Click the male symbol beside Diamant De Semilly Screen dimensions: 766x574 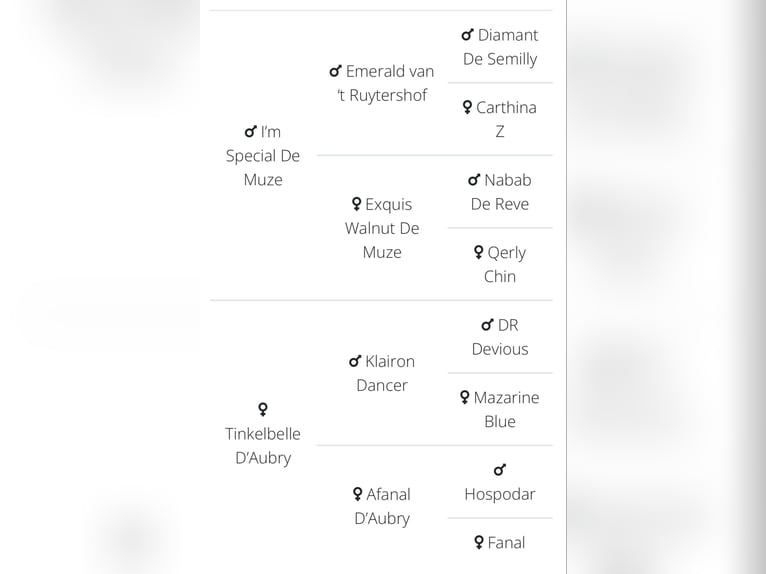[468, 35]
